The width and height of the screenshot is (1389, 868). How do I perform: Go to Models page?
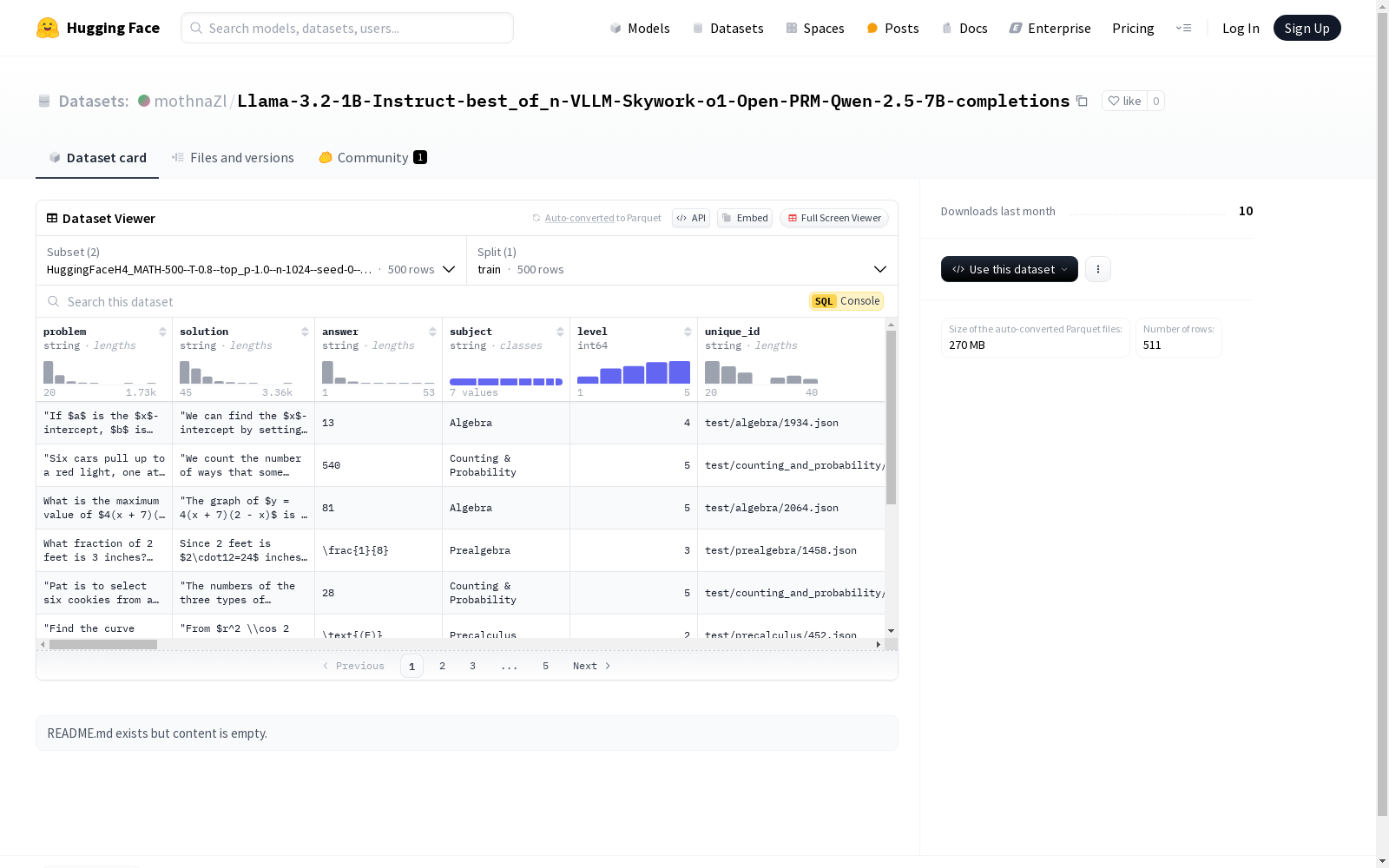(640, 28)
